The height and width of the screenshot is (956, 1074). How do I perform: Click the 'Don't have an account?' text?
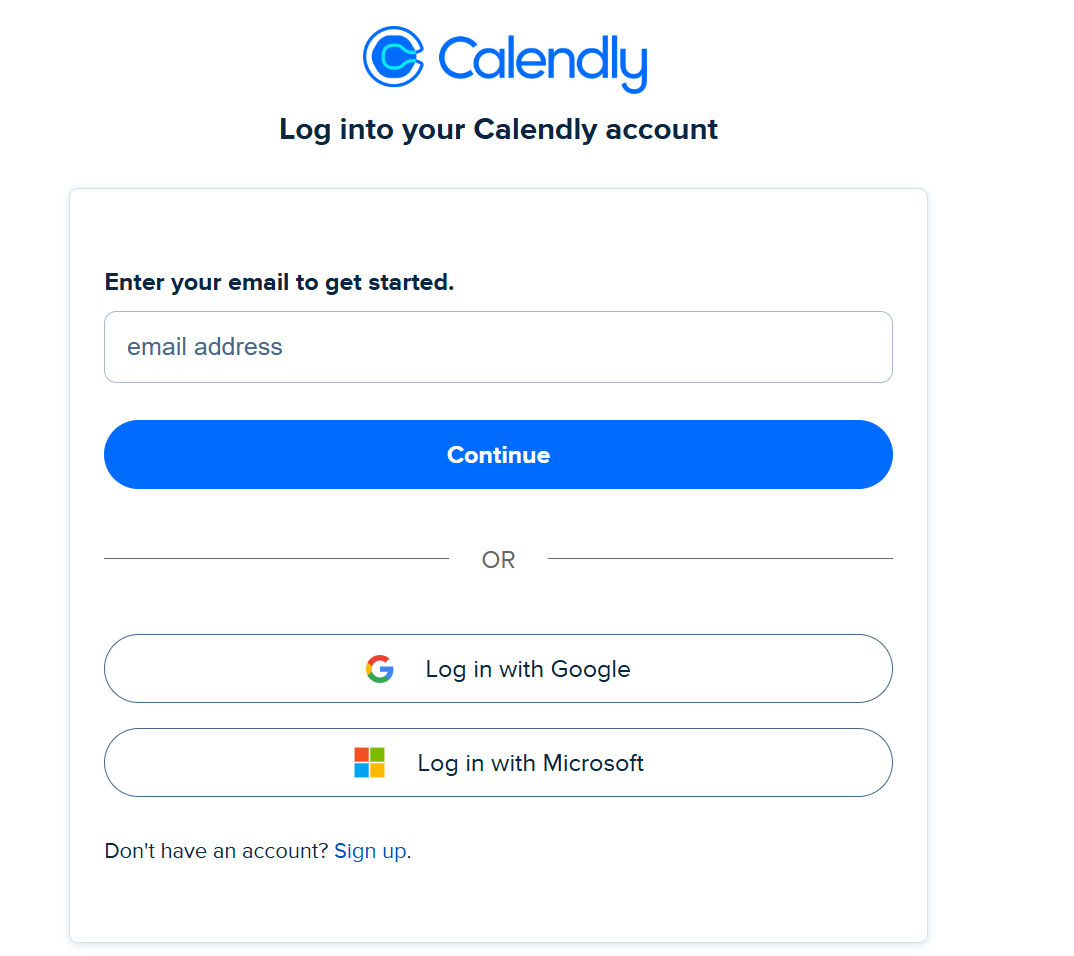pos(216,851)
